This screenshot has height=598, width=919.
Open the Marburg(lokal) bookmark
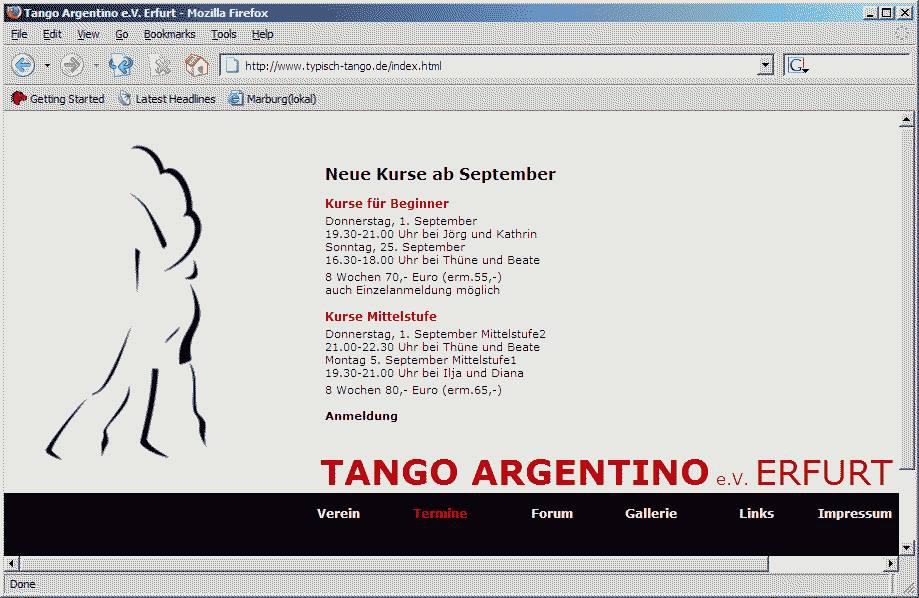pos(273,99)
